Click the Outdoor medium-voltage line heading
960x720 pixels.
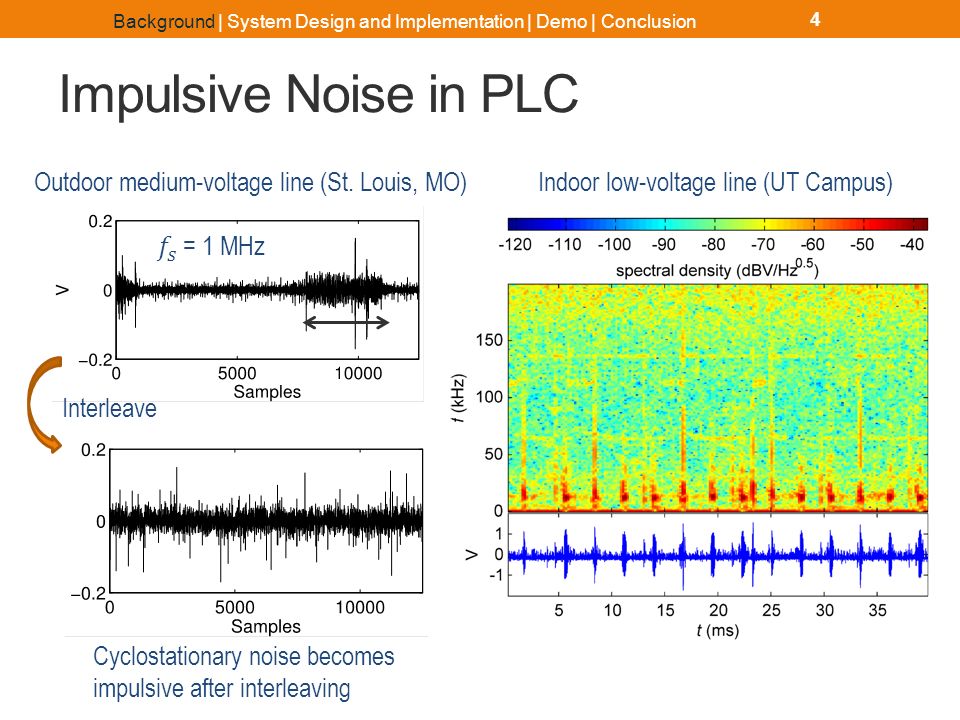(x=250, y=182)
